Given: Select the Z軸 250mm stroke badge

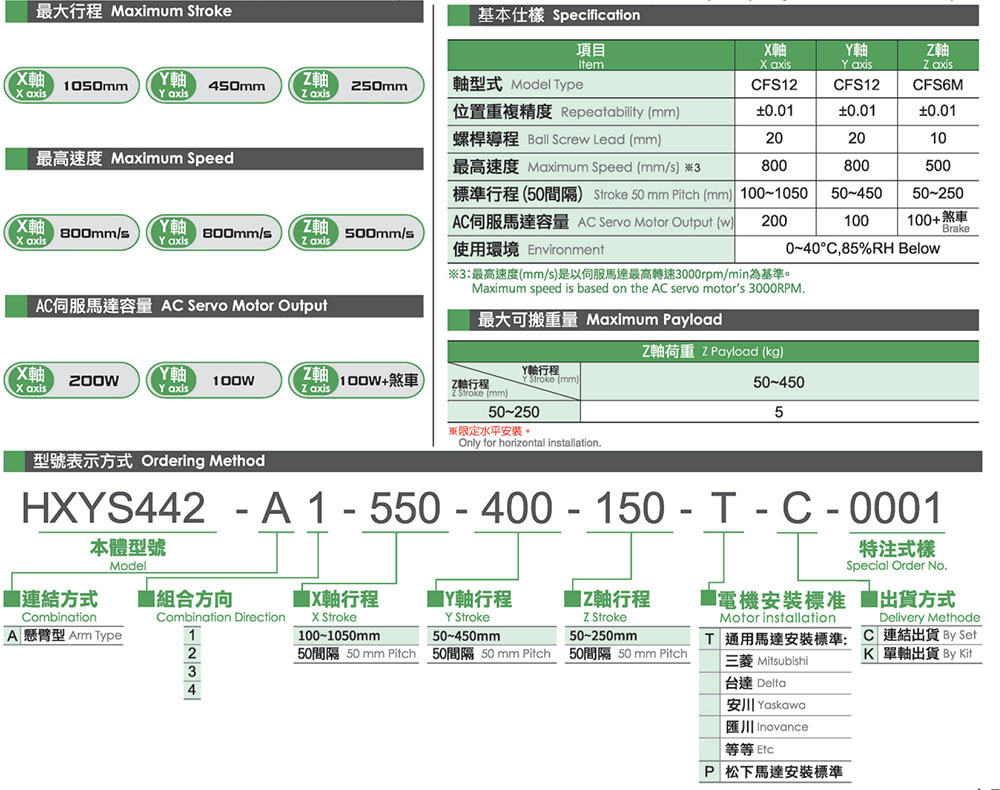Looking at the screenshot, I should point(353,87).
